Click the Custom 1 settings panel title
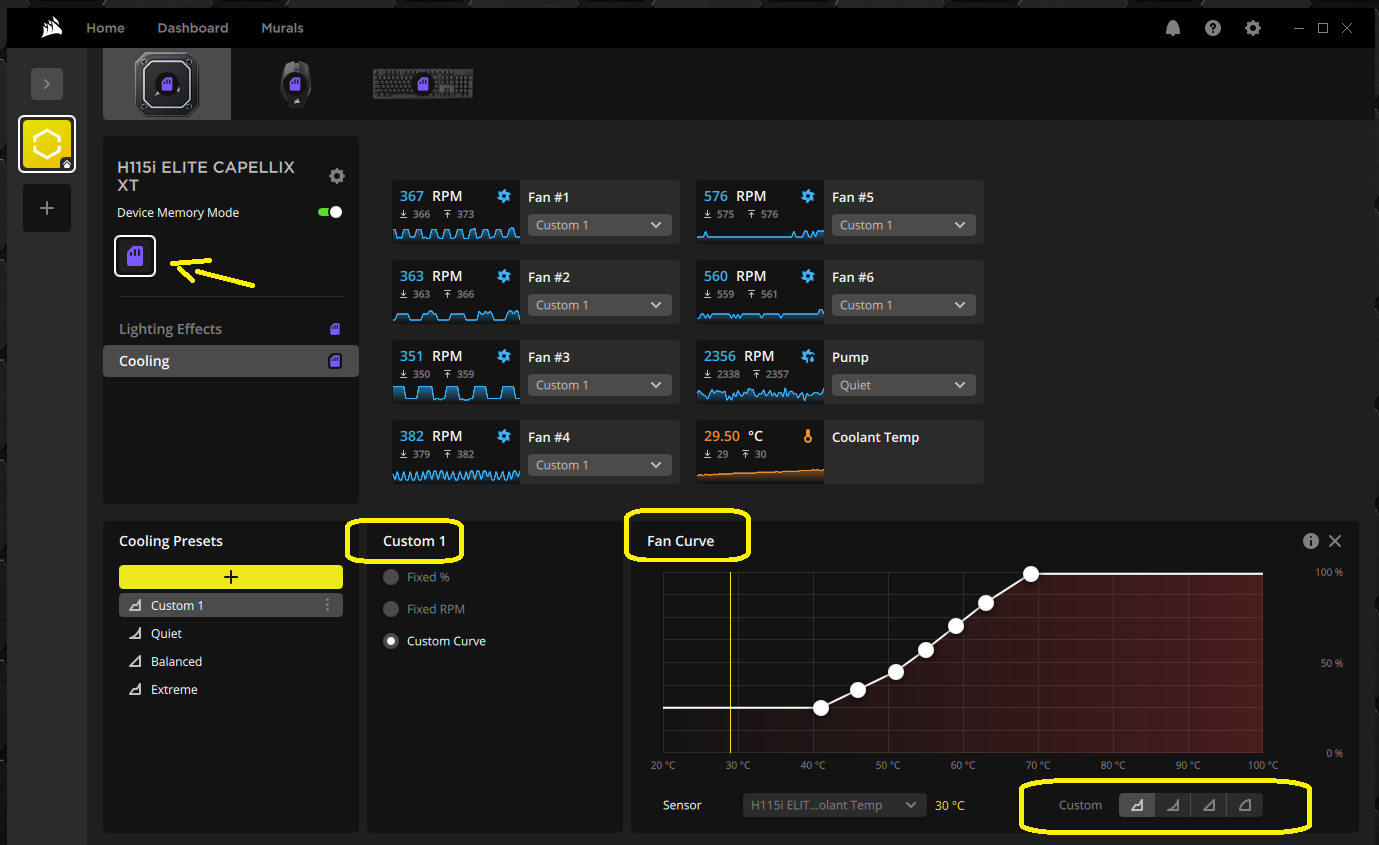The image size is (1379, 845). point(414,541)
